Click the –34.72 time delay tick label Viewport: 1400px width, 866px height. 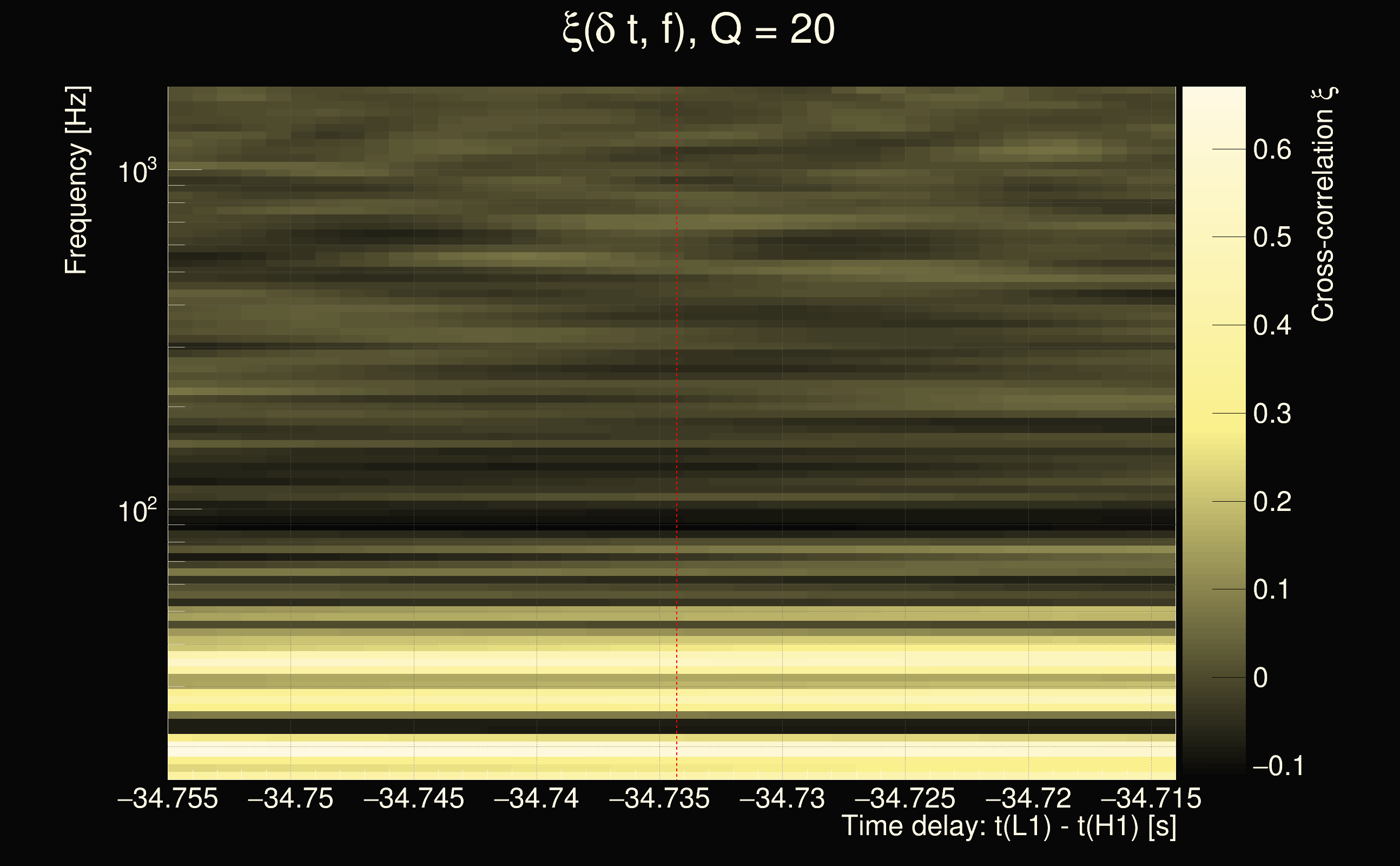(x=1028, y=798)
